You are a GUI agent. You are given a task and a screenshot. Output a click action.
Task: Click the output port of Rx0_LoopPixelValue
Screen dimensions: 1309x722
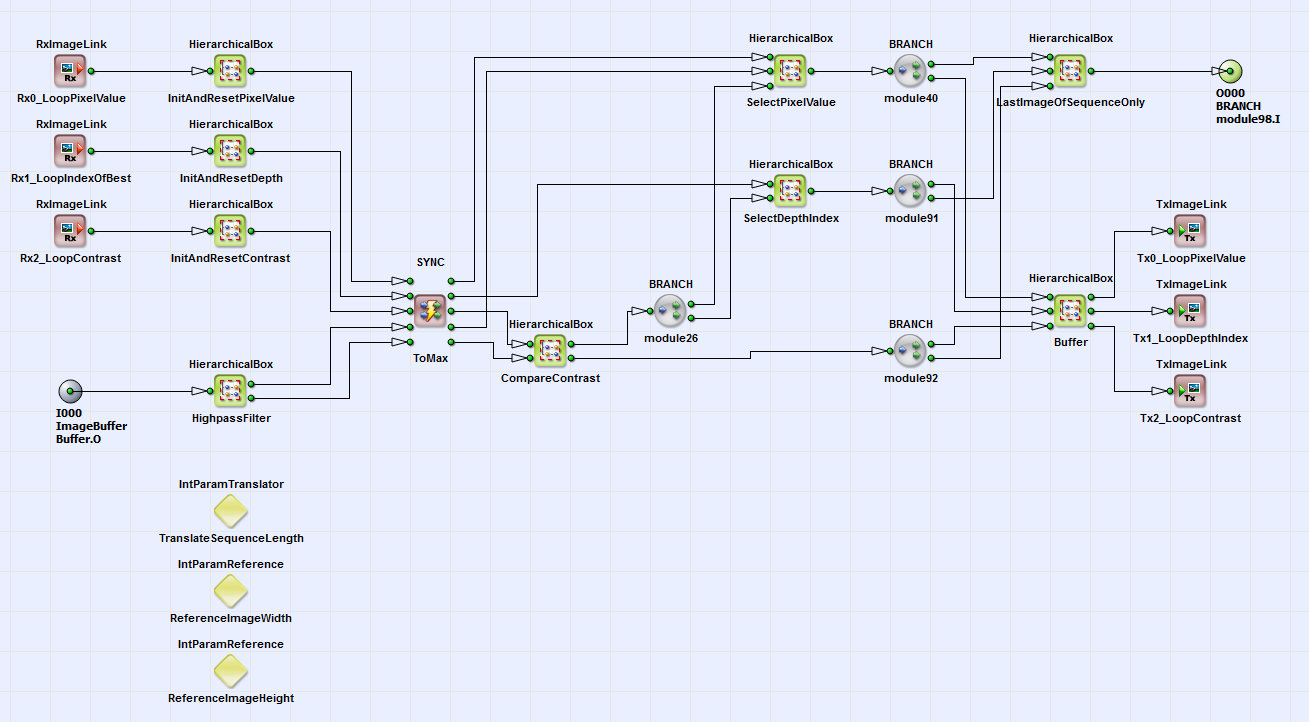point(91,71)
